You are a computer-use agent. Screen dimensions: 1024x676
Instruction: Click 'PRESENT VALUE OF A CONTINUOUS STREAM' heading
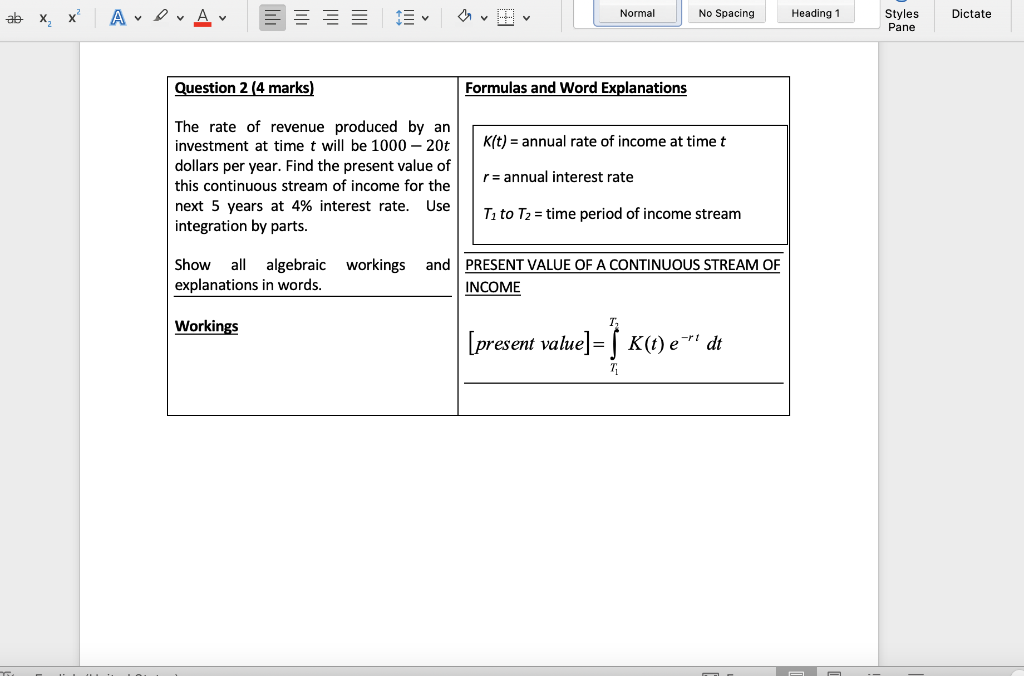click(622, 265)
